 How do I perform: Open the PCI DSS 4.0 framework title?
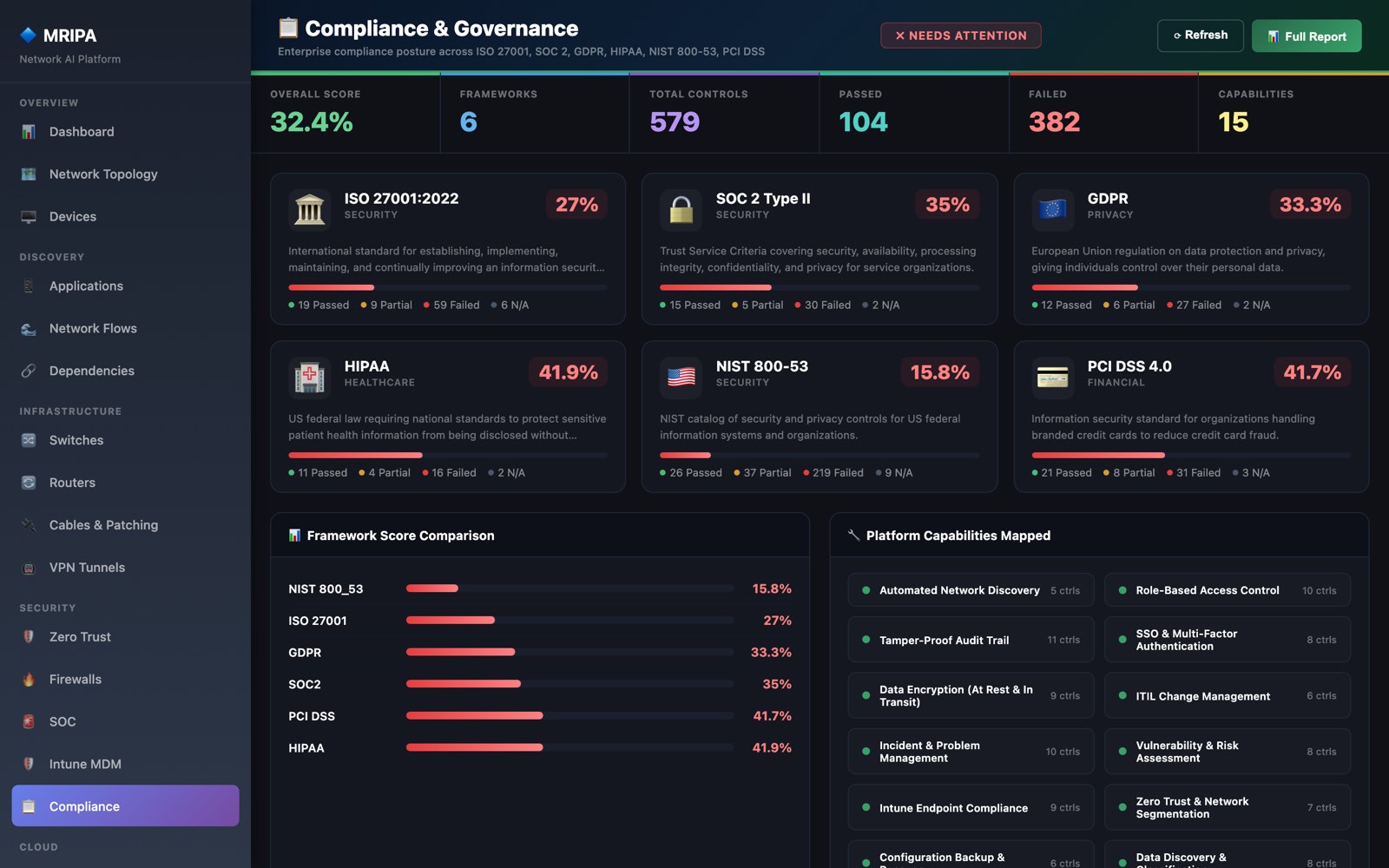1129,366
